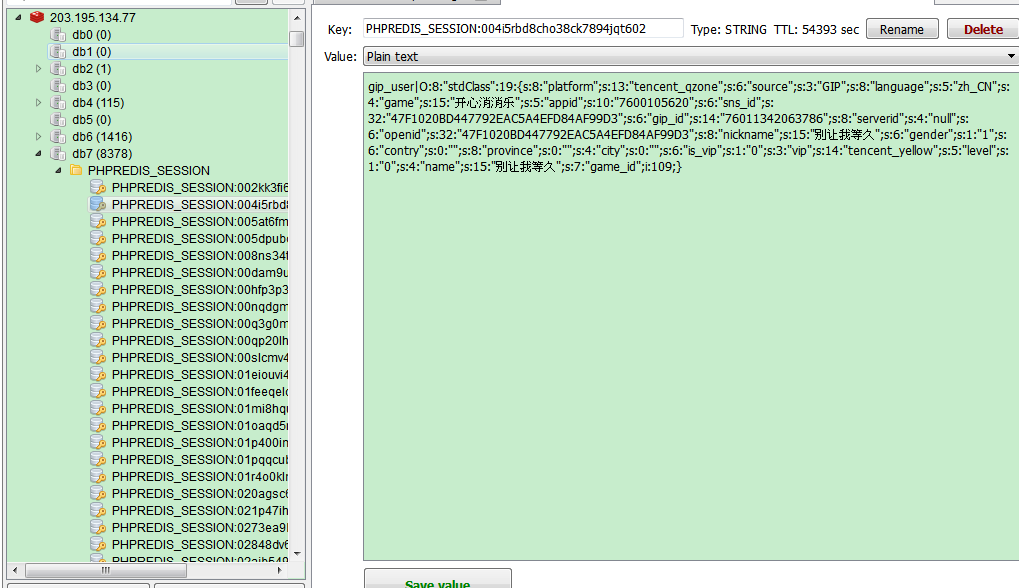Image resolution: width=1019 pixels, height=588 pixels.
Task: Click key icon of PHPREDIS_SESSION:00qp20lh
Action: click(98, 340)
